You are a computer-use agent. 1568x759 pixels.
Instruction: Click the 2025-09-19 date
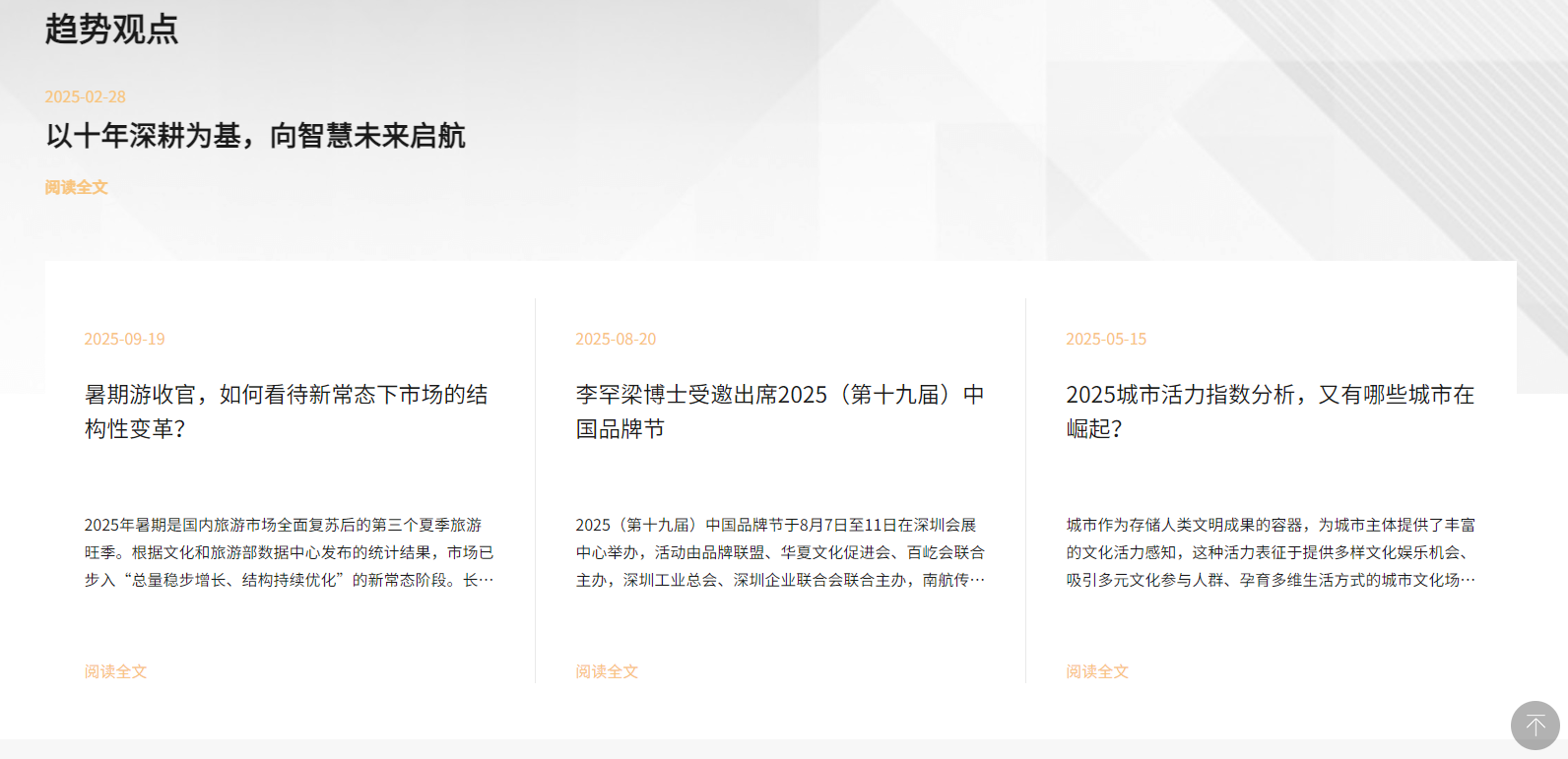[x=124, y=339]
